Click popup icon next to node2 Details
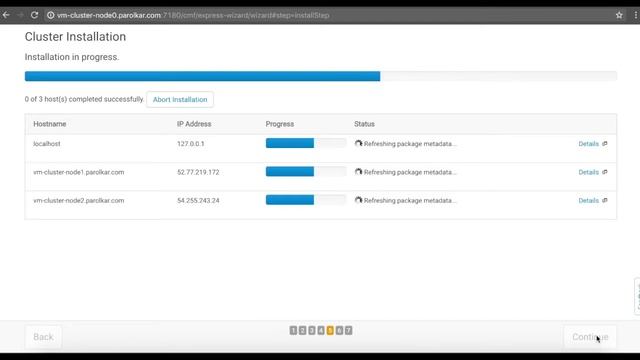Viewport: 640px width, 360px height. (x=604, y=200)
